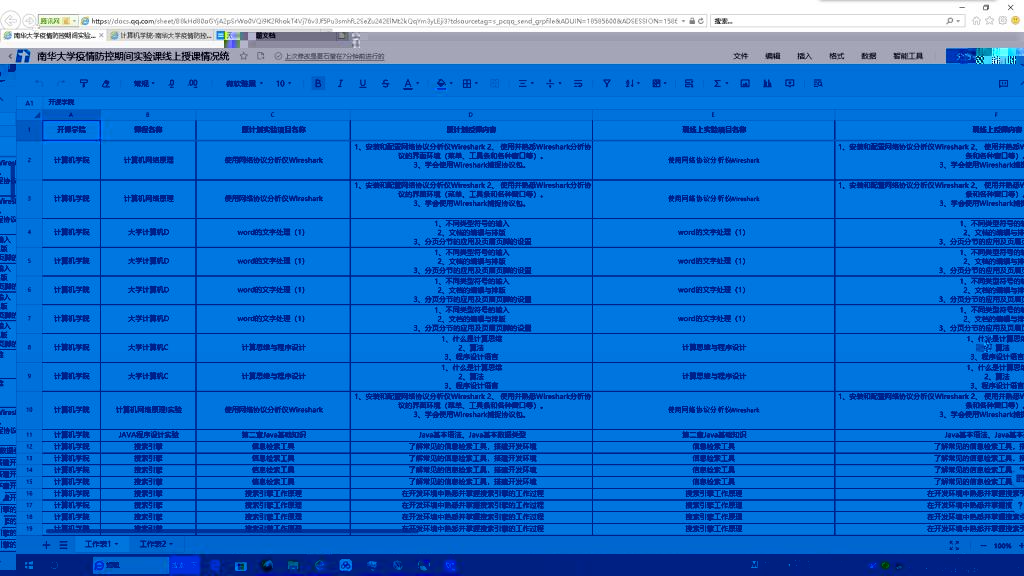
Task: Open the 插入 menu
Action: click(x=805, y=56)
